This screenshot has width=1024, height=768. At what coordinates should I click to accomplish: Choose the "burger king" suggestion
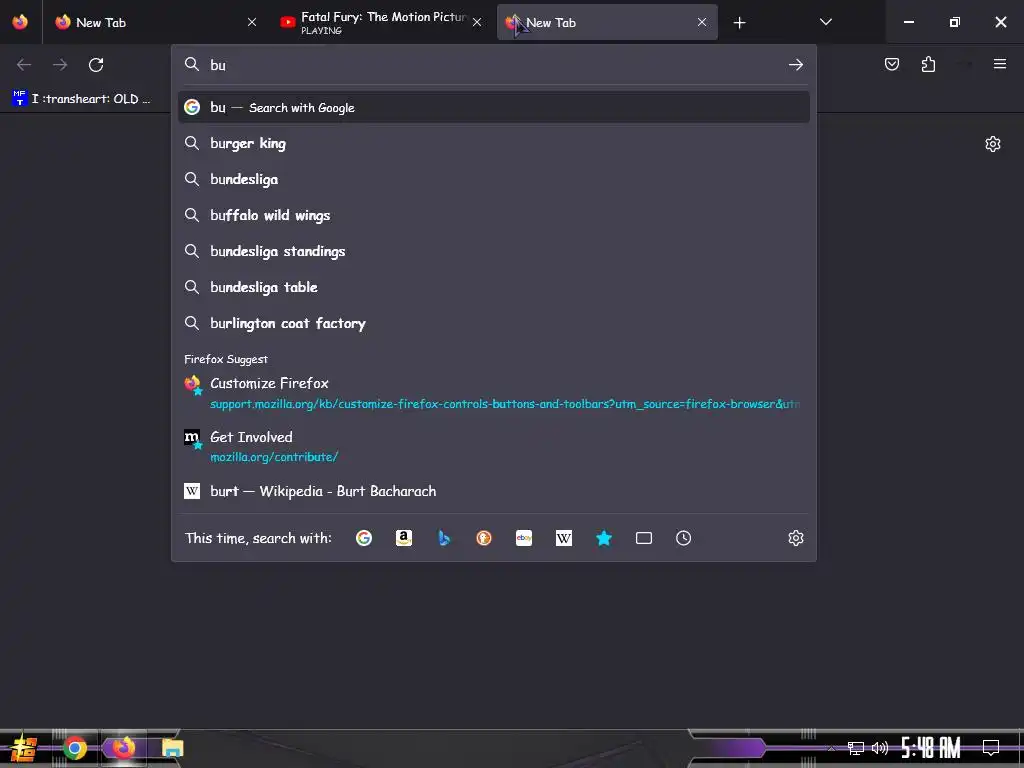(x=493, y=143)
